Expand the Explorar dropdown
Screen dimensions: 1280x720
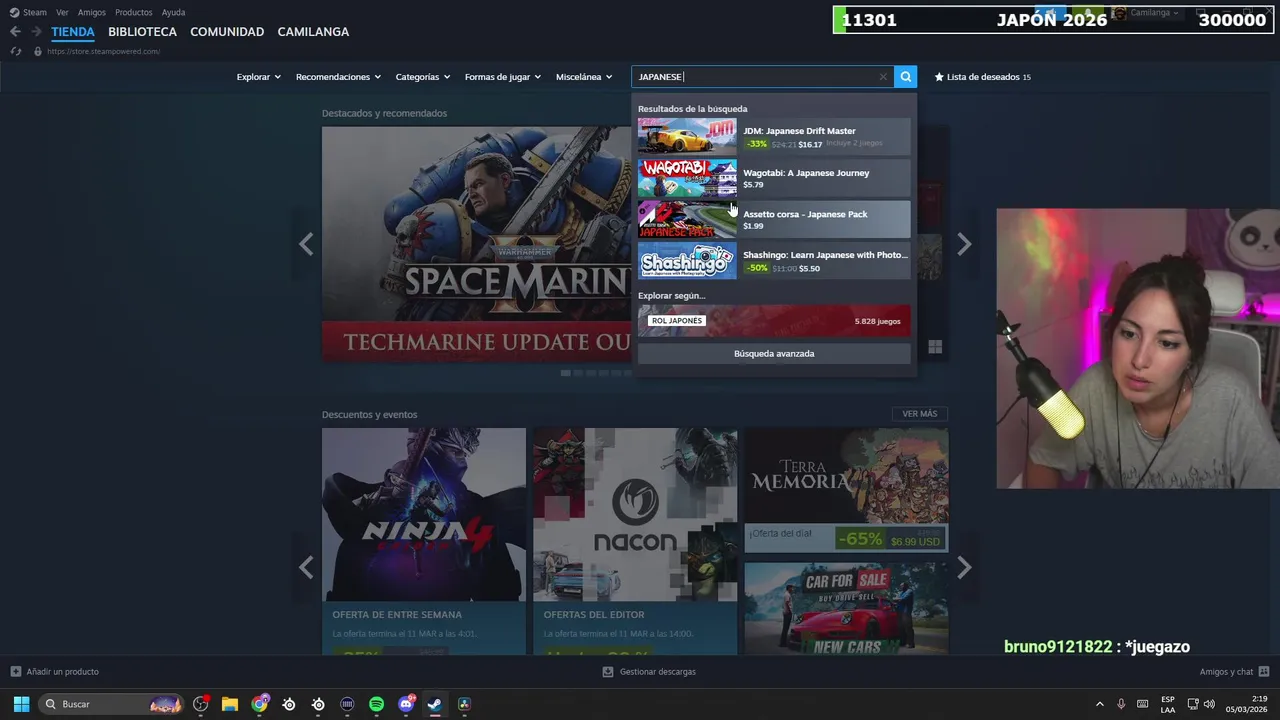258,77
